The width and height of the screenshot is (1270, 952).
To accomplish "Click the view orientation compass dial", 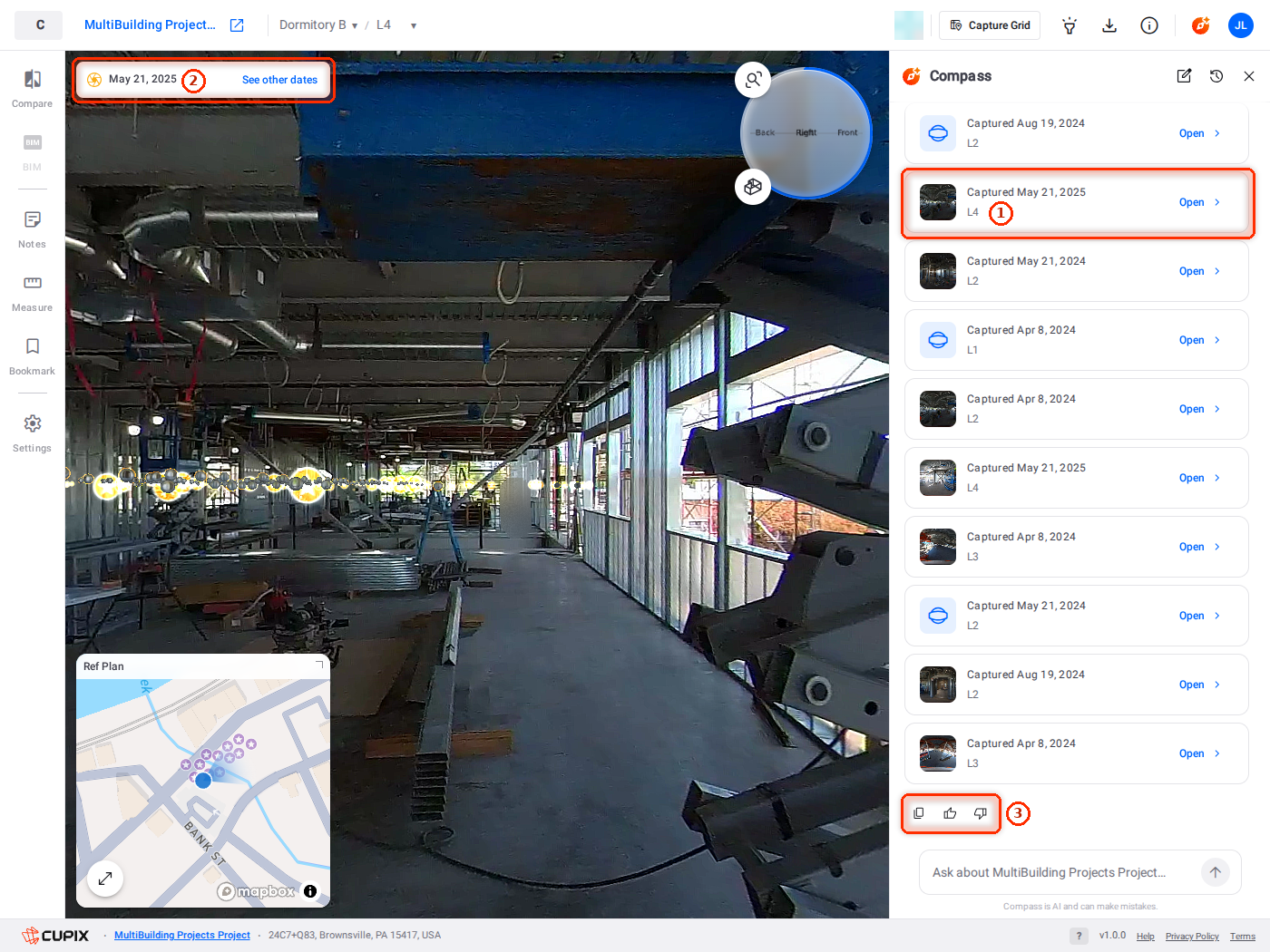I will click(x=806, y=132).
